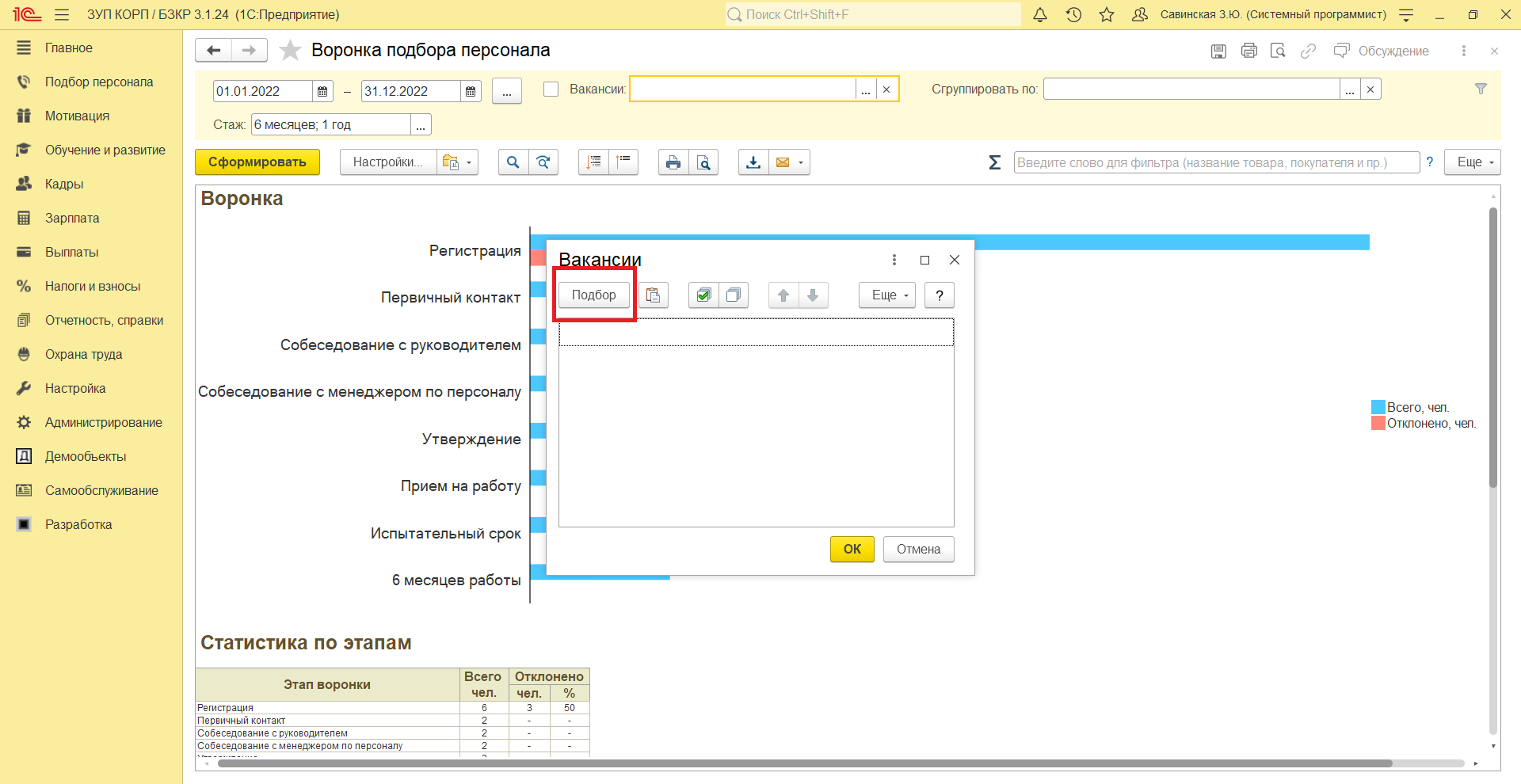The height and width of the screenshot is (784, 1521).
Task: Open the Еще menu in Вакансии dialog
Action: click(x=886, y=295)
